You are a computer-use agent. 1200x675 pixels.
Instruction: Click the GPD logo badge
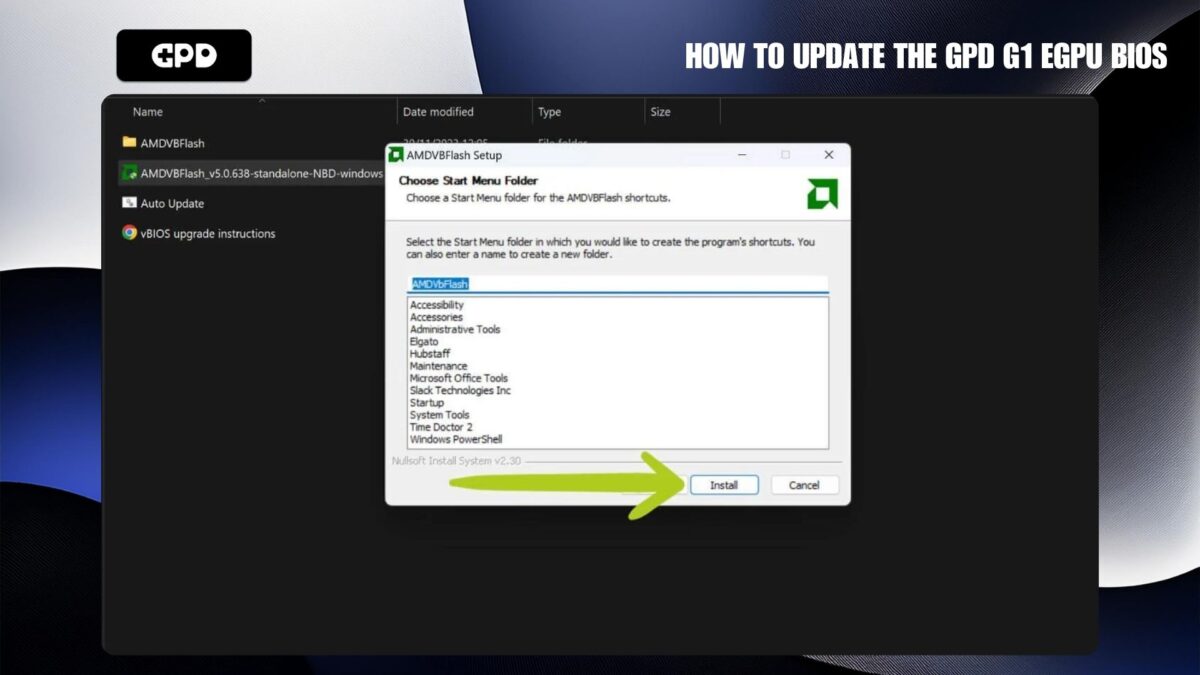pyautogui.click(x=184, y=55)
